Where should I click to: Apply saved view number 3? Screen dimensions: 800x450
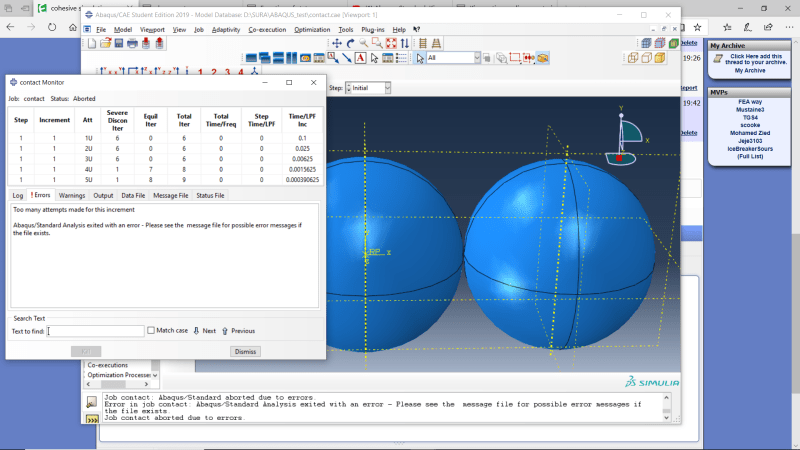point(227,72)
